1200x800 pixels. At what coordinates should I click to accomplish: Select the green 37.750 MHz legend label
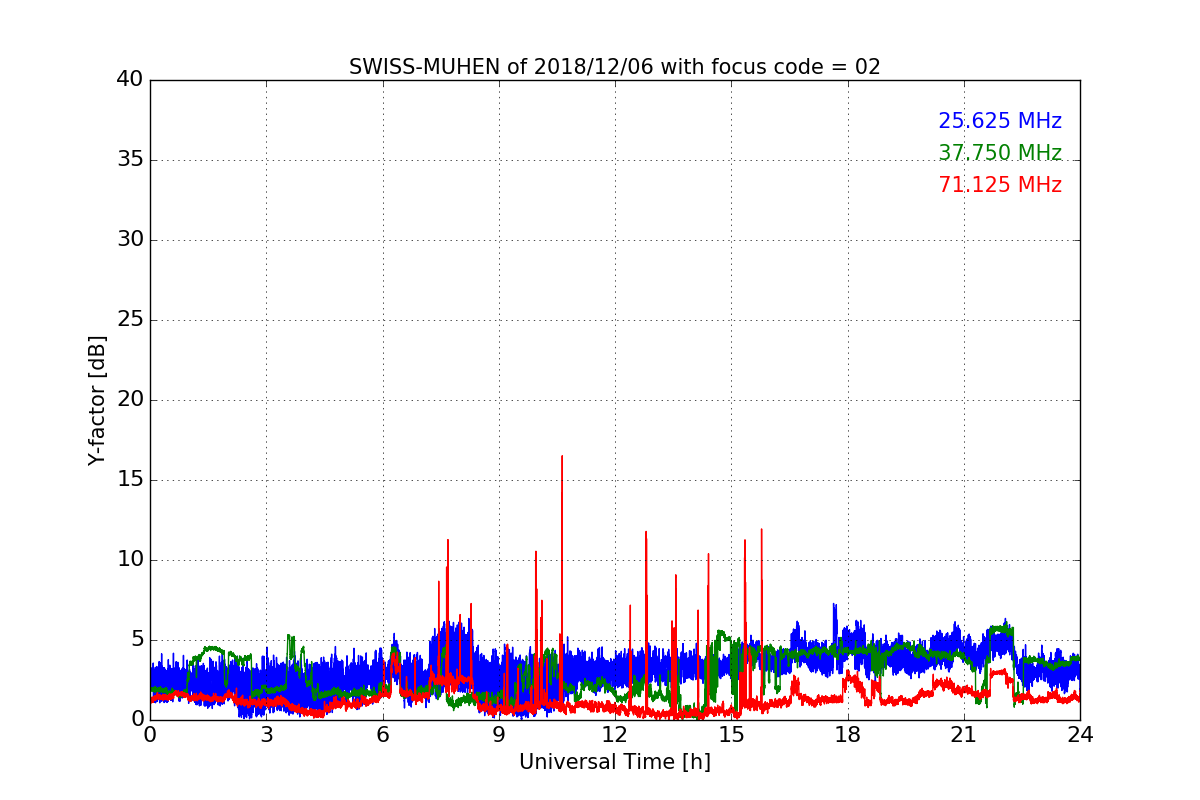point(1000,153)
